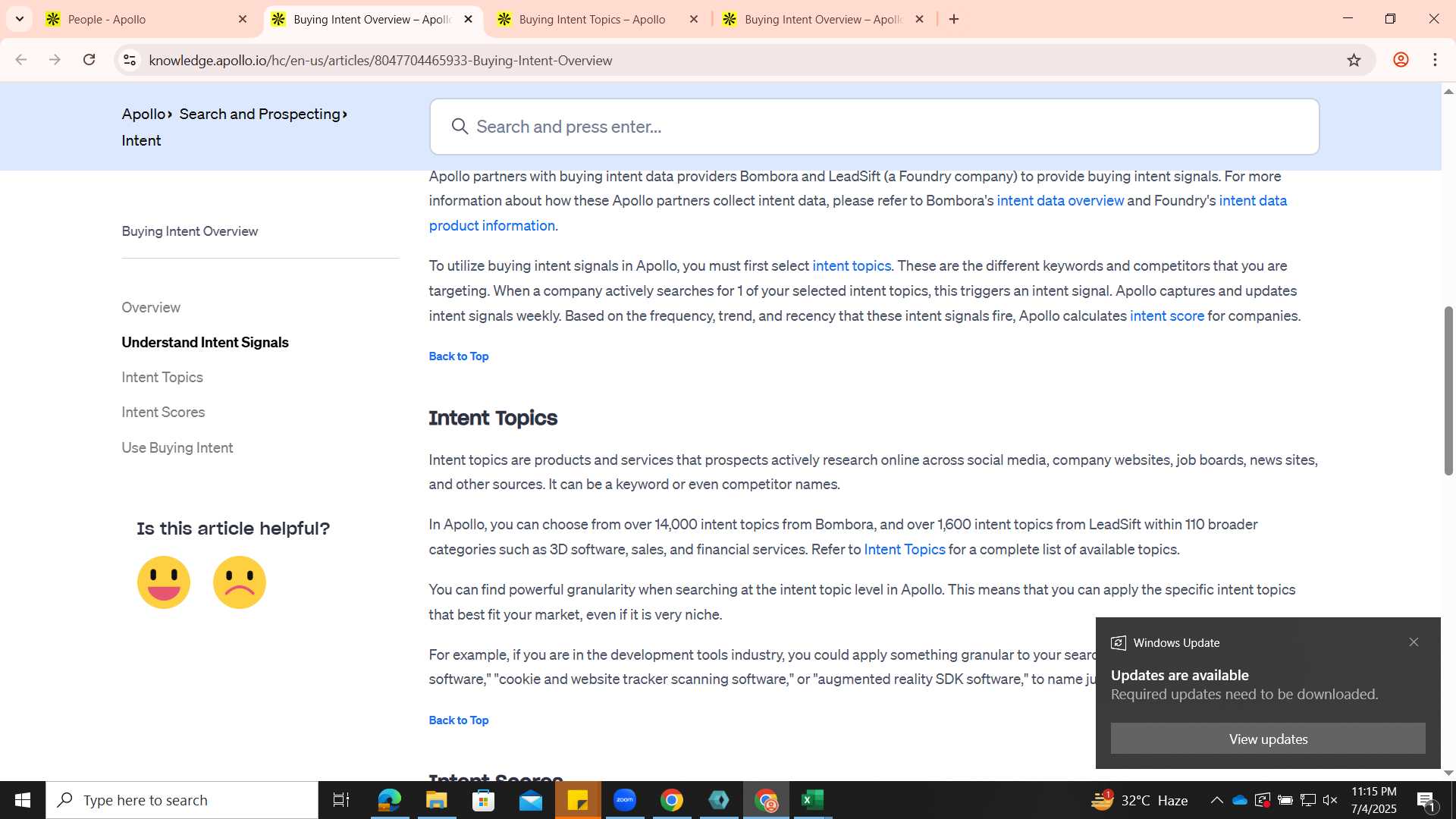
Task: Open the OneDrive tray icon
Action: tap(1240, 800)
